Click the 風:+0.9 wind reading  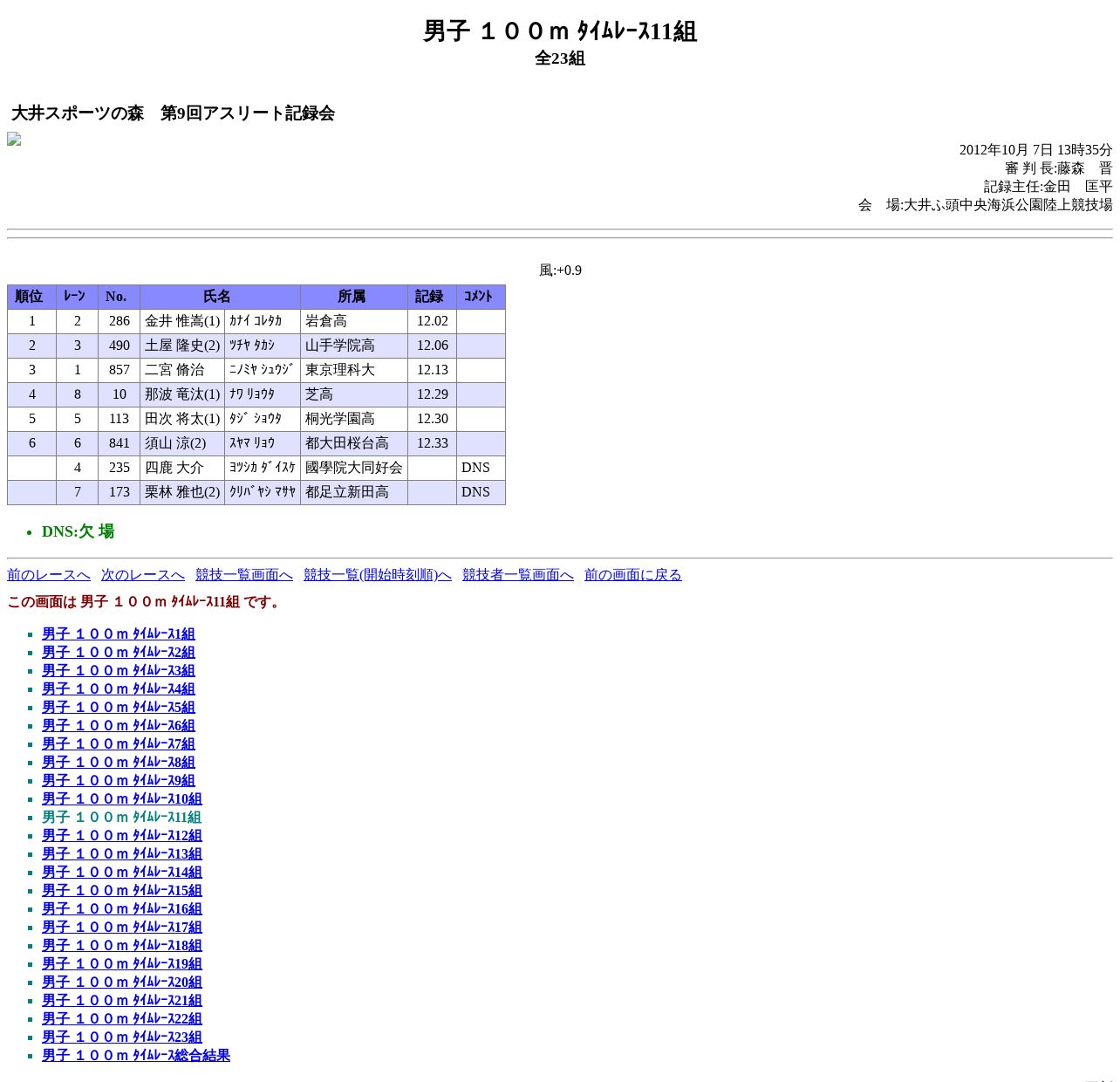[x=560, y=270]
